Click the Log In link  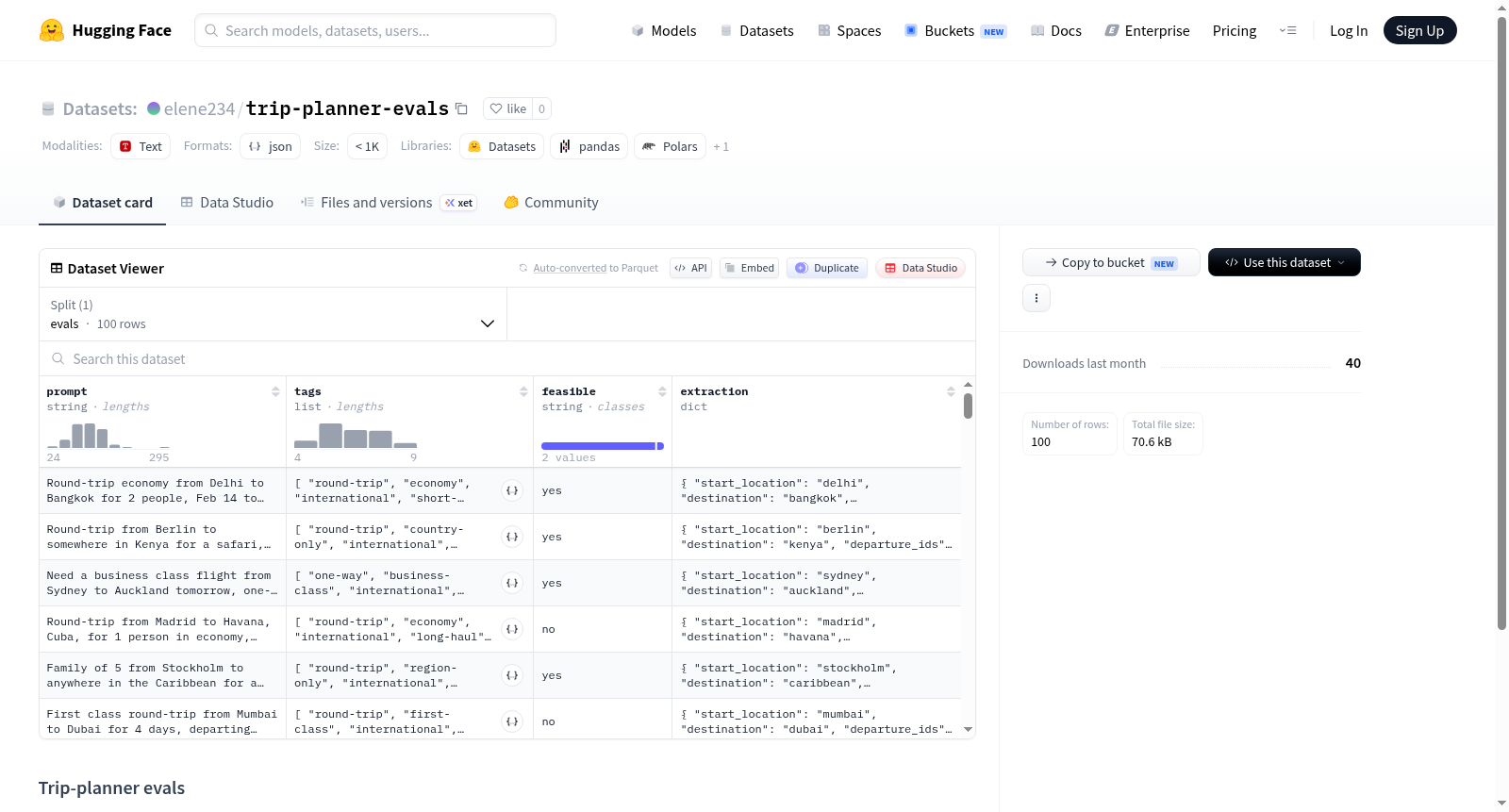tap(1348, 30)
